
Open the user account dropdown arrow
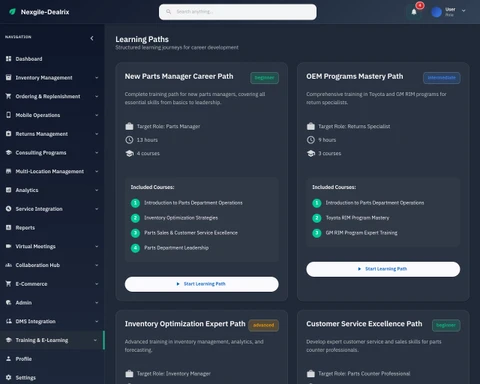463,11
